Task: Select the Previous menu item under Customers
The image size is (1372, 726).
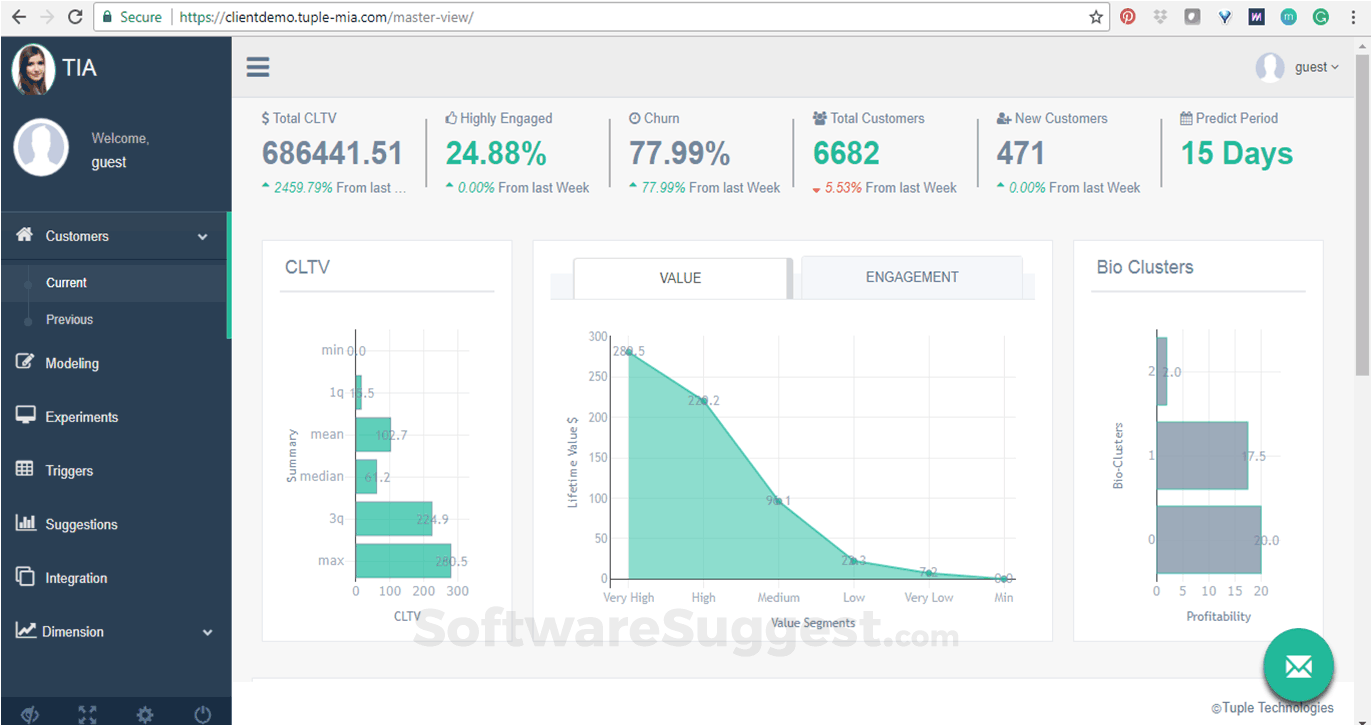Action: 69,319
